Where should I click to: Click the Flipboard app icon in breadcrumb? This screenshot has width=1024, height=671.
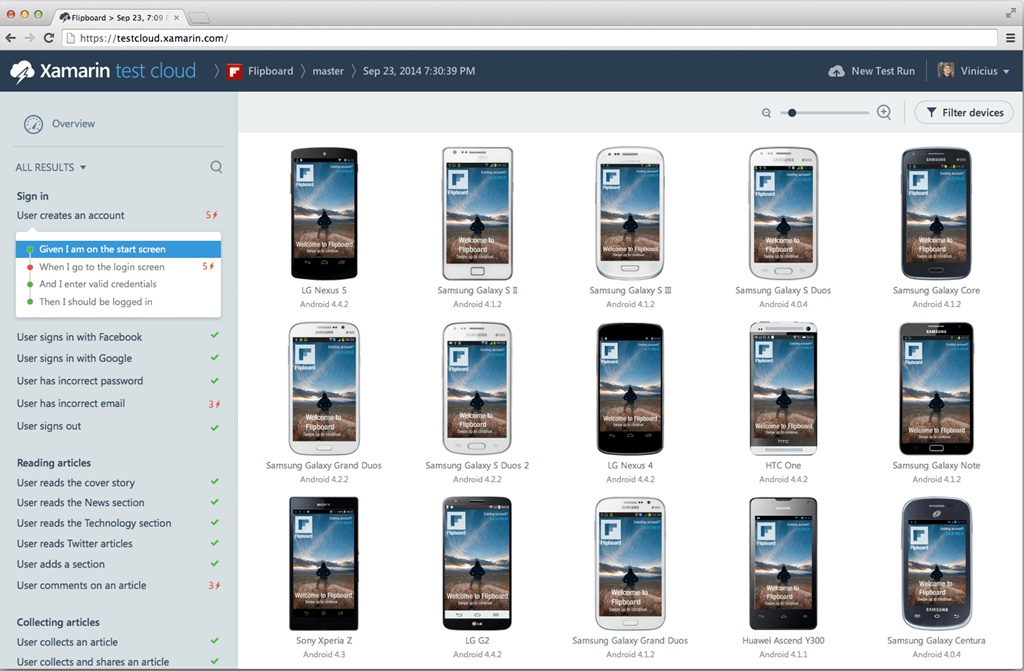point(234,71)
